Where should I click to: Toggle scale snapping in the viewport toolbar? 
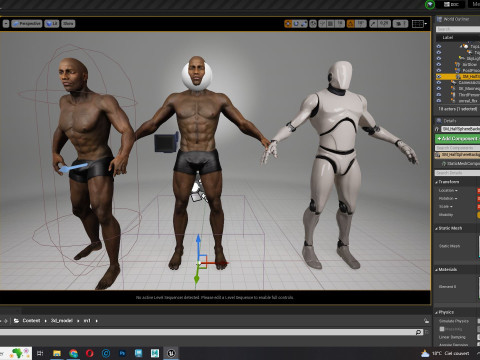coord(373,24)
